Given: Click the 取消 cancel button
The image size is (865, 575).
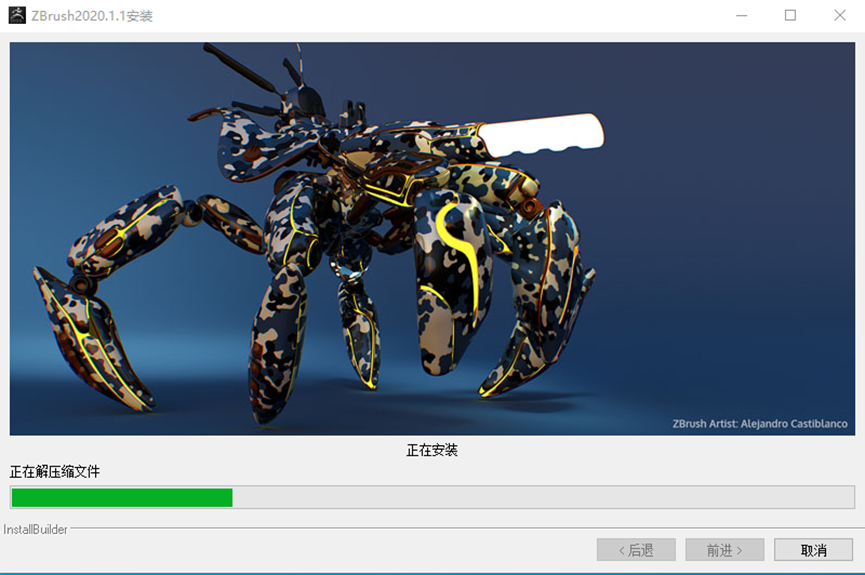Looking at the screenshot, I should coord(813,550).
